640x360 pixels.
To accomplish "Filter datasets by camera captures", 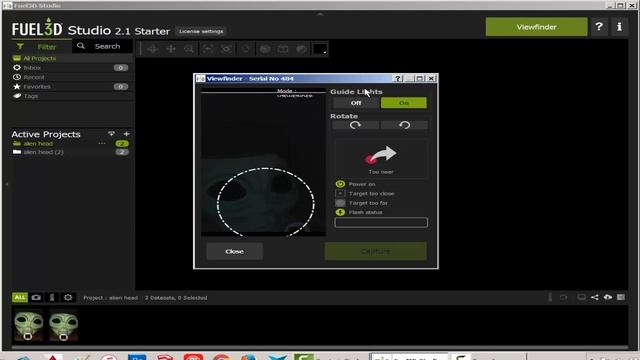I will click(36, 298).
